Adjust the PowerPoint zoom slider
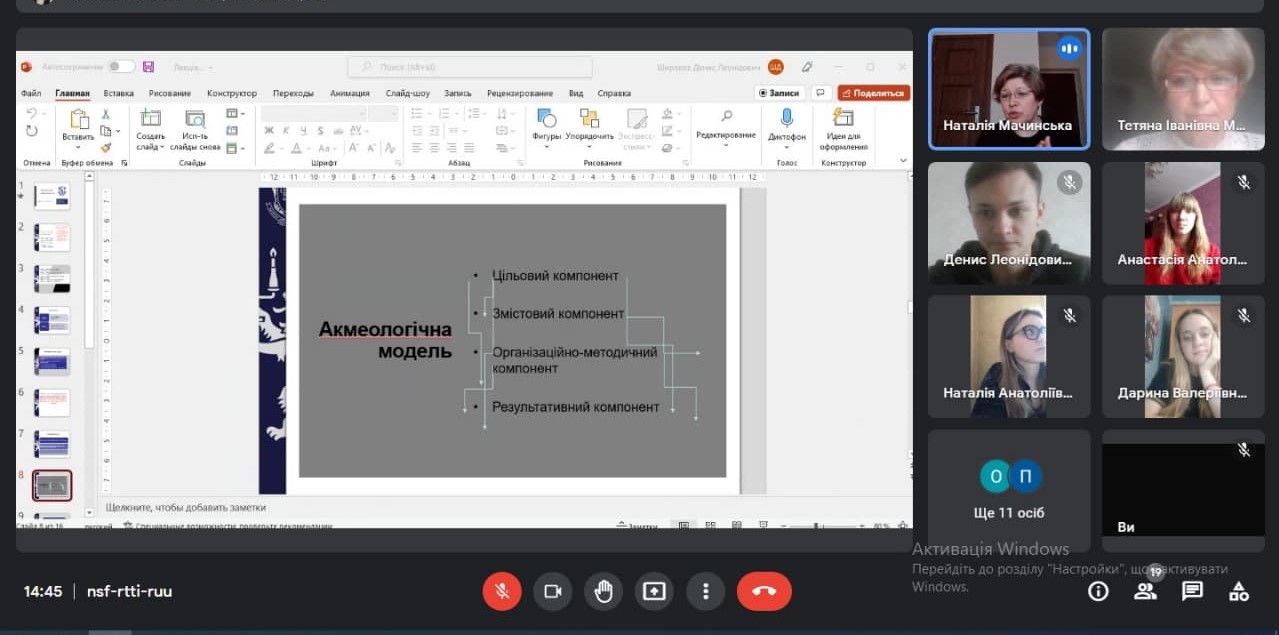Screen dimensions: 1279x635 pyautogui.click(x=820, y=526)
